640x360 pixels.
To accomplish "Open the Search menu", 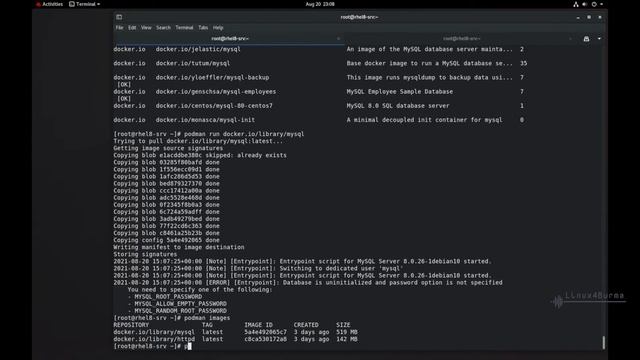I will [x=163, y=28].
